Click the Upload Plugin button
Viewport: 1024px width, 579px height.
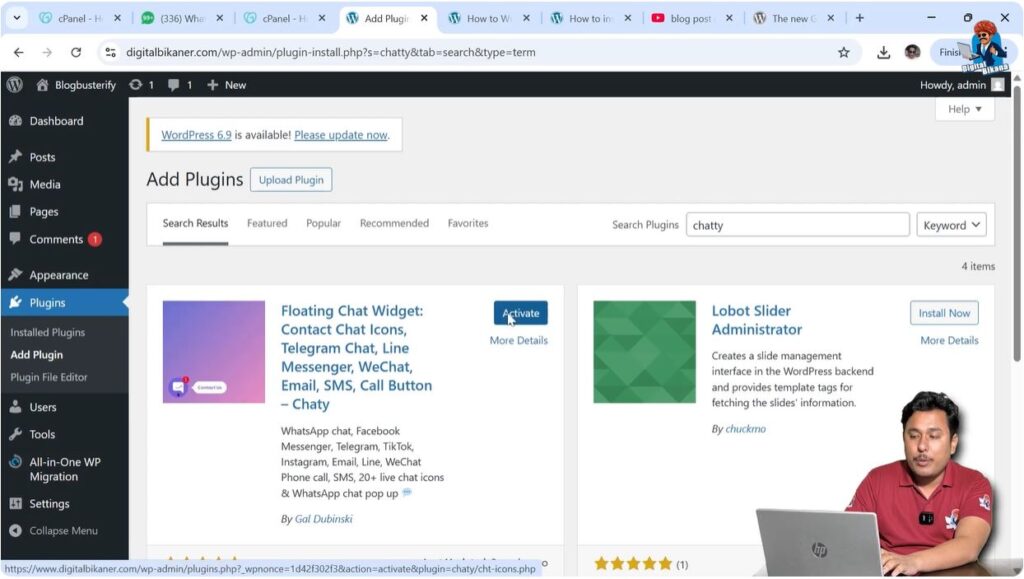tap(291, 180)
